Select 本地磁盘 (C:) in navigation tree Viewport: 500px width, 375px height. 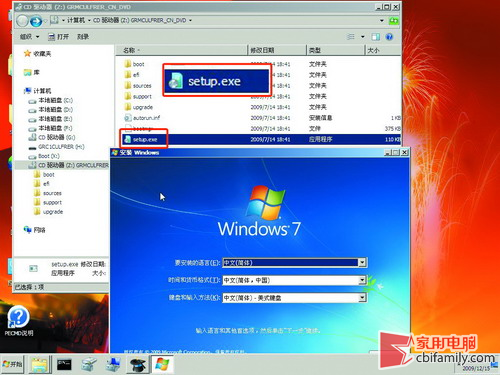tap(51, 100)
